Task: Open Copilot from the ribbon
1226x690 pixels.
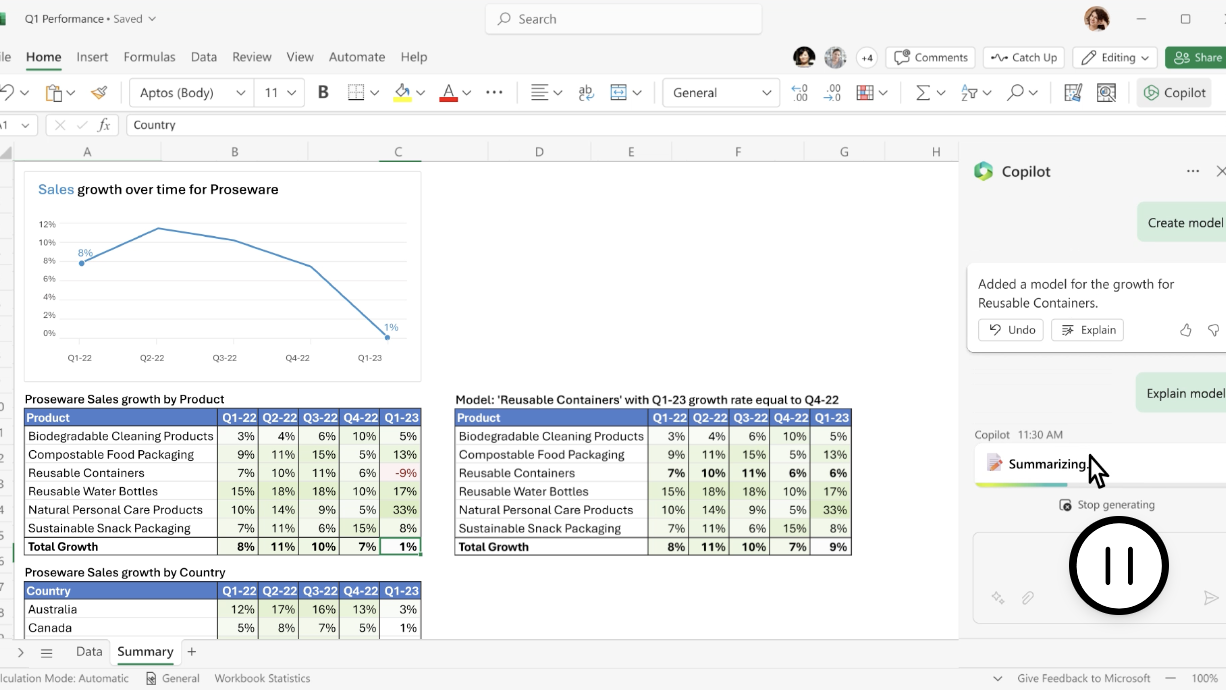Action: (x=1174, y=93)
